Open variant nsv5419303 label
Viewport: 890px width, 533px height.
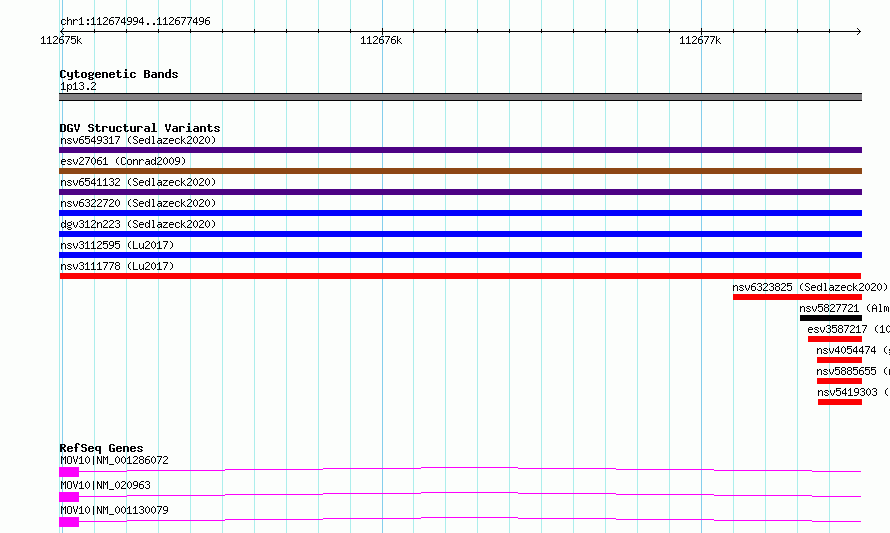click(853, 392)
